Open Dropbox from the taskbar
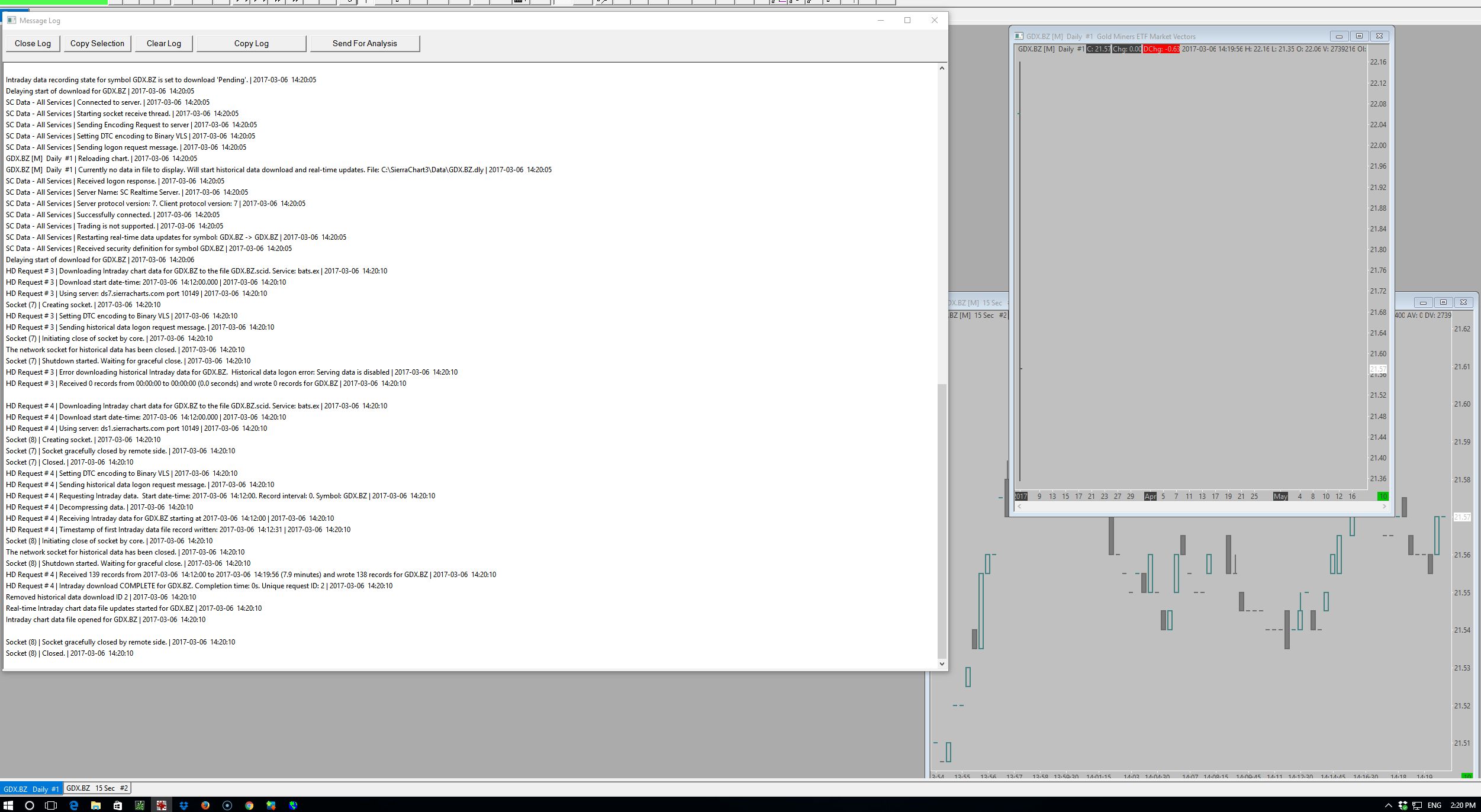This screenshot has width=1481, height=812. [183, 805]
